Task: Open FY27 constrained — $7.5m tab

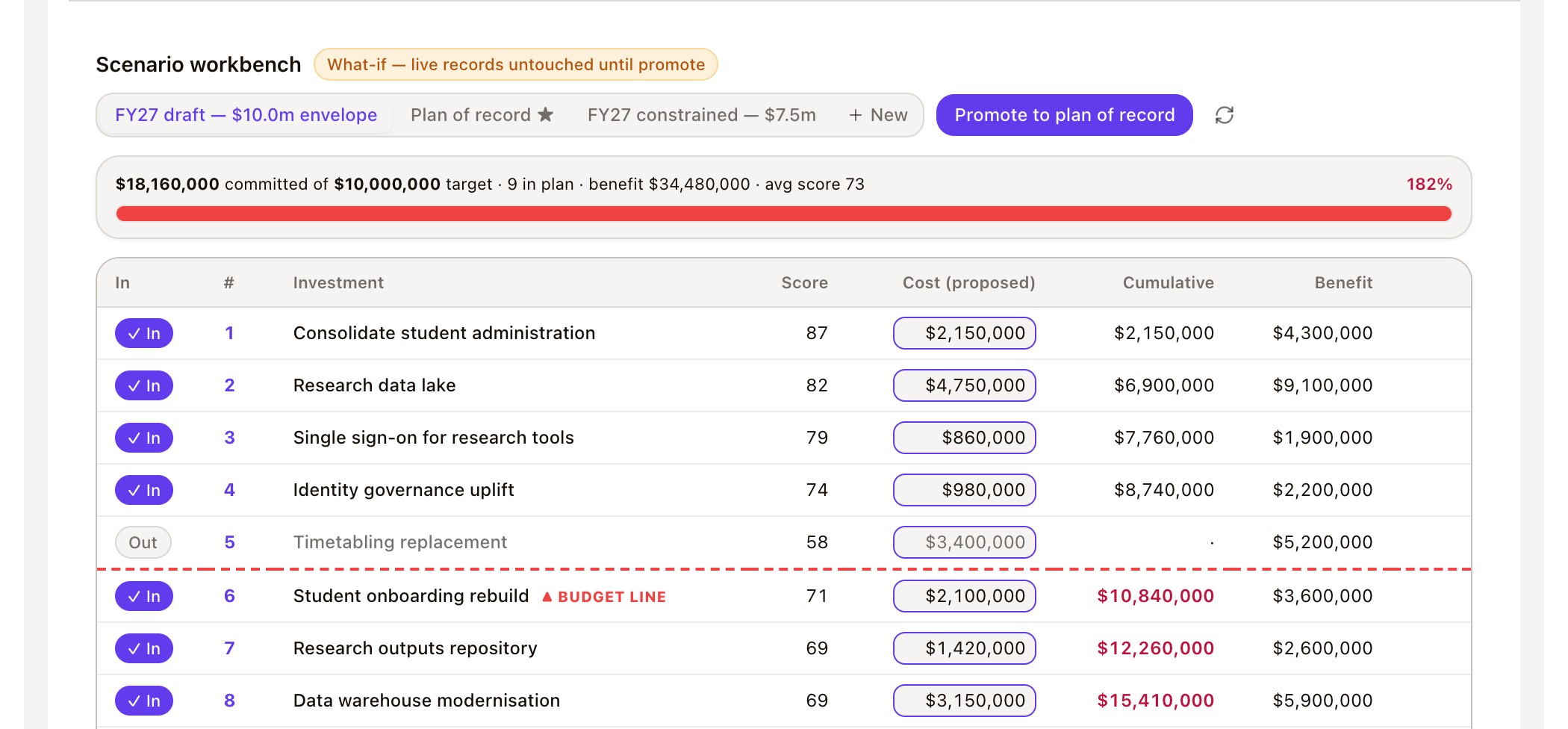Action: point(701,115)
